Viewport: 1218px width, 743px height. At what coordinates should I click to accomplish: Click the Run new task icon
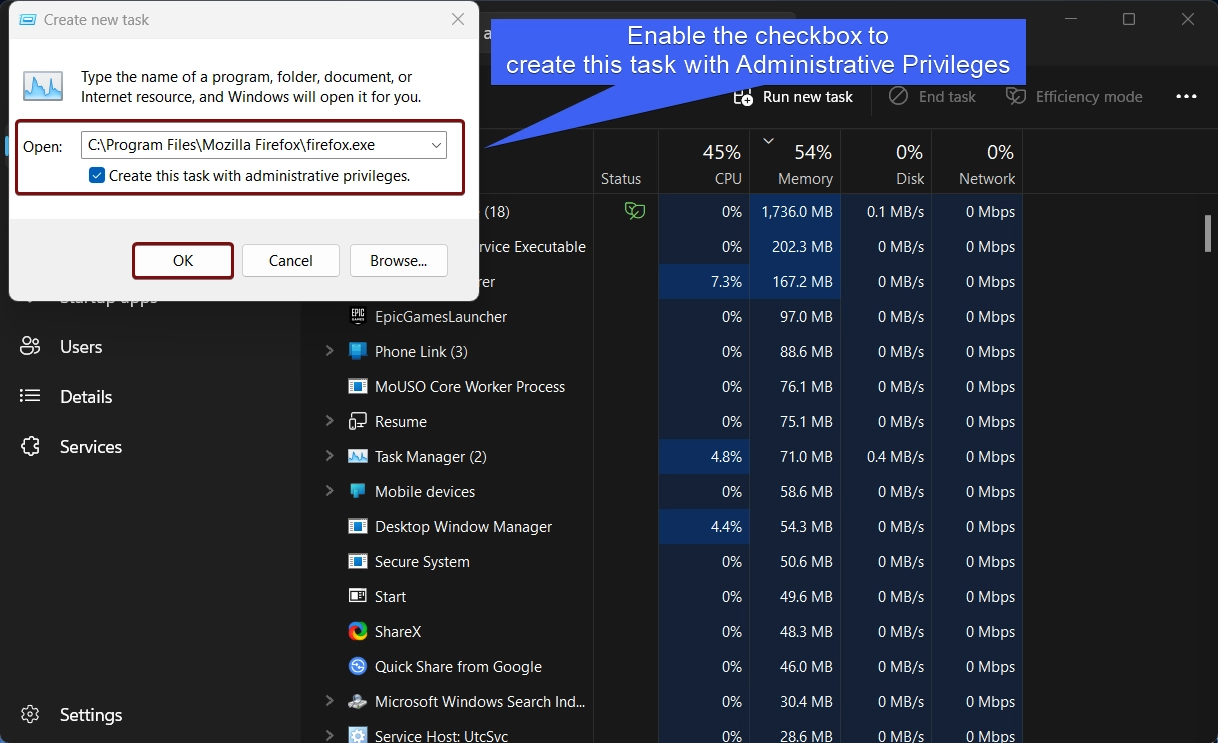[x=743, y=97]
